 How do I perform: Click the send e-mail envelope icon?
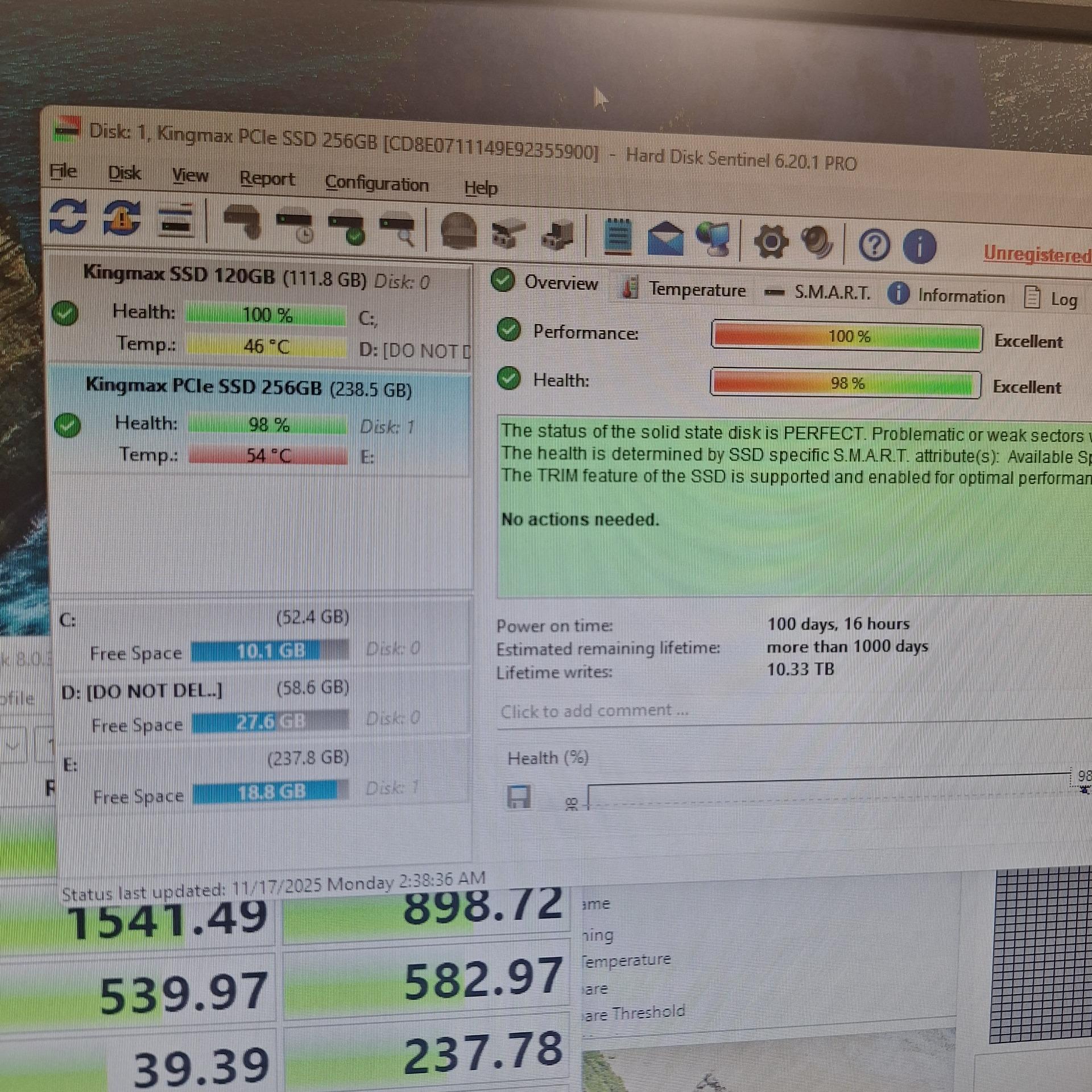point(665,239)
